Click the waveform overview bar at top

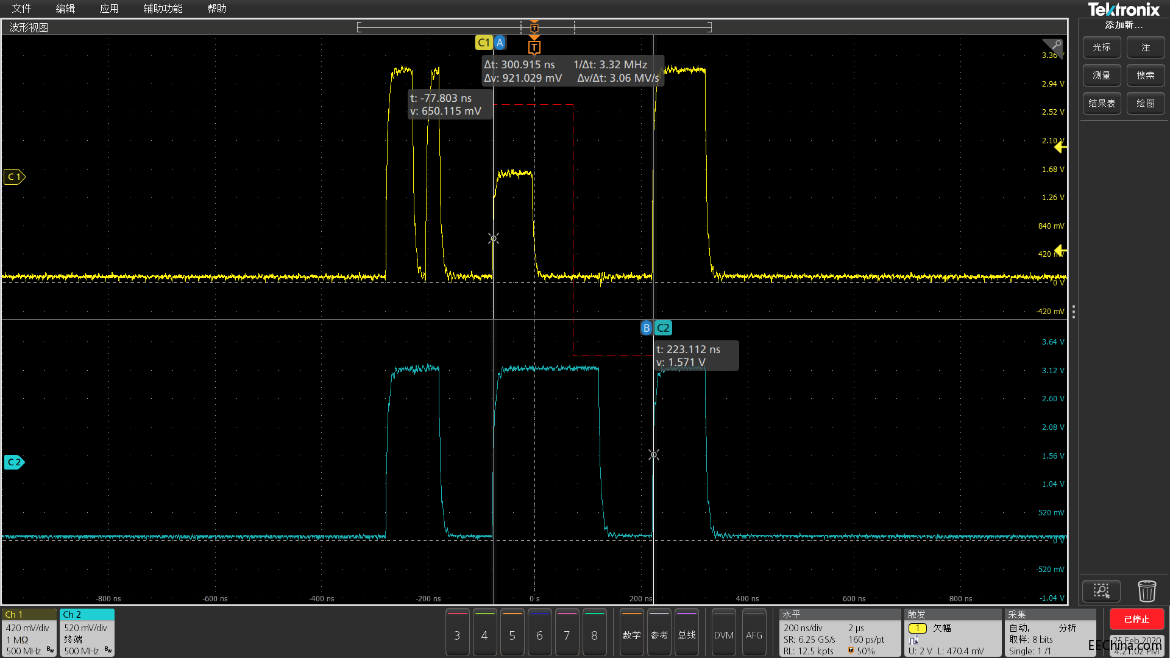pyautogui.click(x=534, y=28)
